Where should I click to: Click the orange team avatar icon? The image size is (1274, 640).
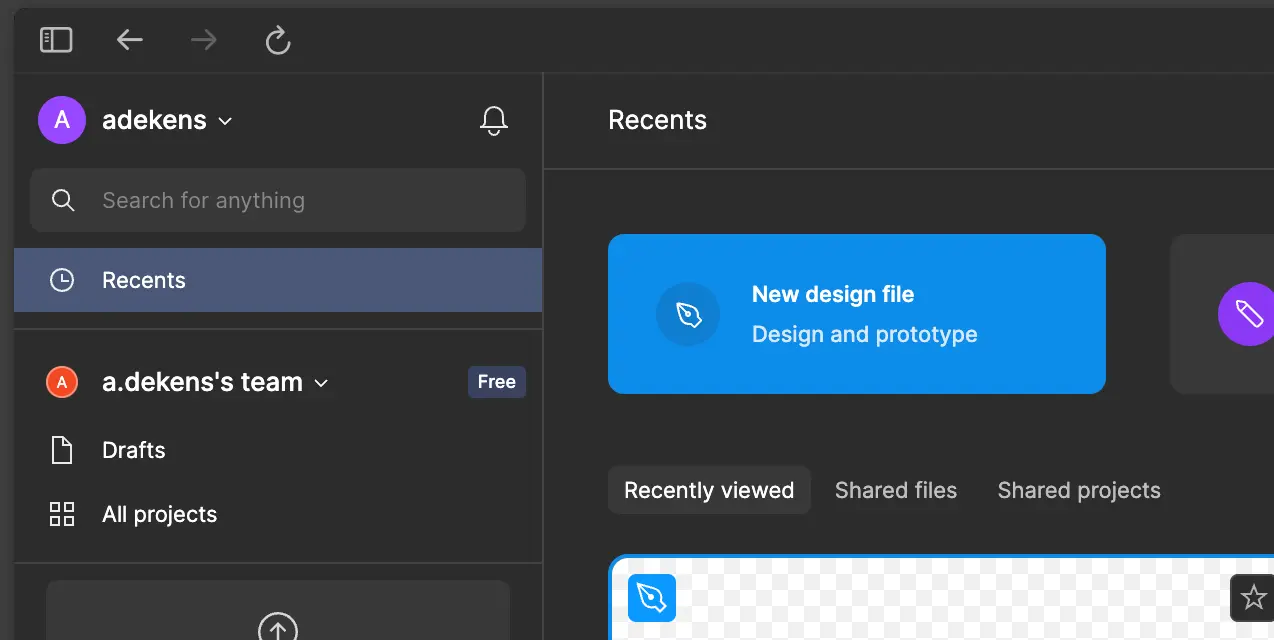(x=62, y=382)
